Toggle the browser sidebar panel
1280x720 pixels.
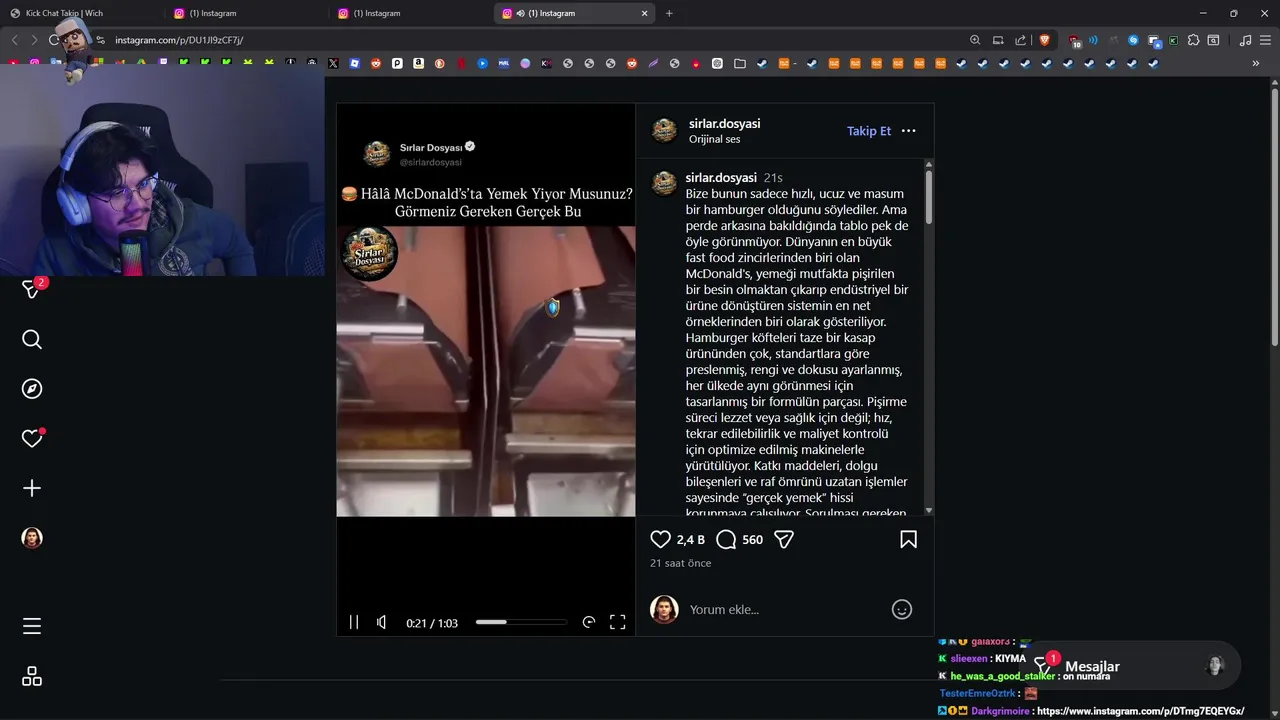pyautogui.click(x=1213, y=40)
